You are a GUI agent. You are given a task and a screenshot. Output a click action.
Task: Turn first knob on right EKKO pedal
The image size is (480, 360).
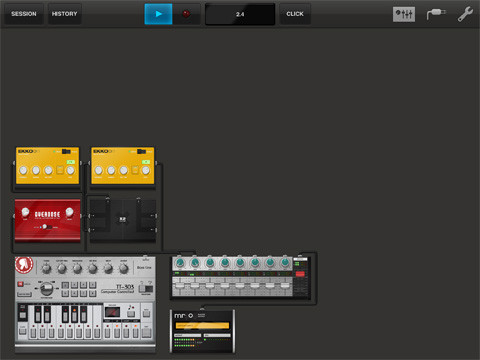(98, 171)
